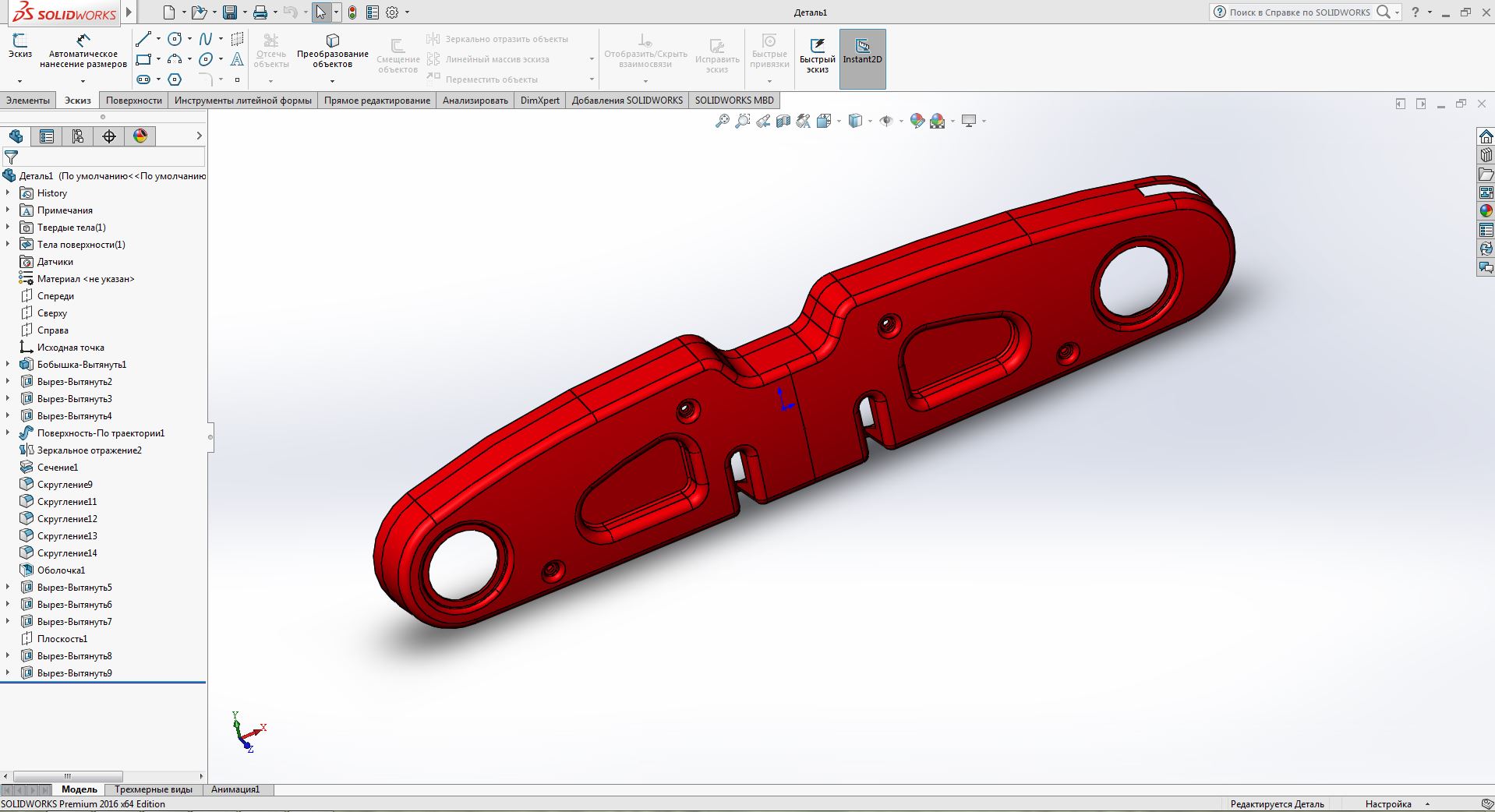Open the FeatureManager design tree tab
The width and height of the screenshot is (1495, 812).
coord(16,136)
